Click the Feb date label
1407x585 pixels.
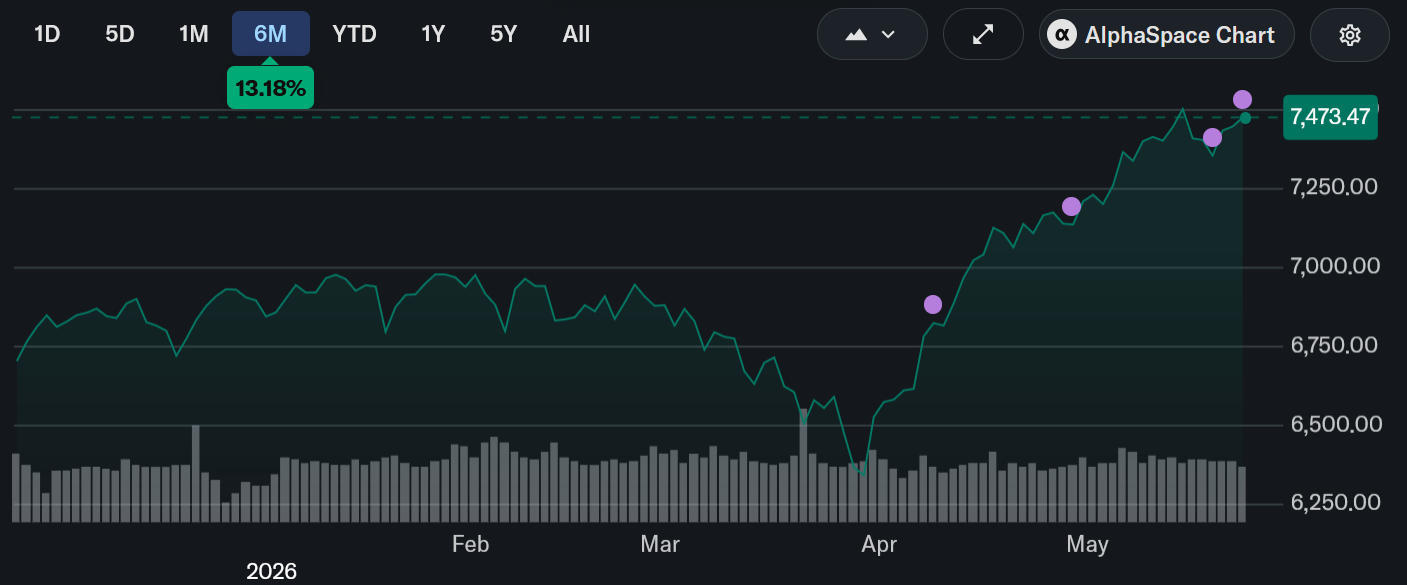pos(470,544)
